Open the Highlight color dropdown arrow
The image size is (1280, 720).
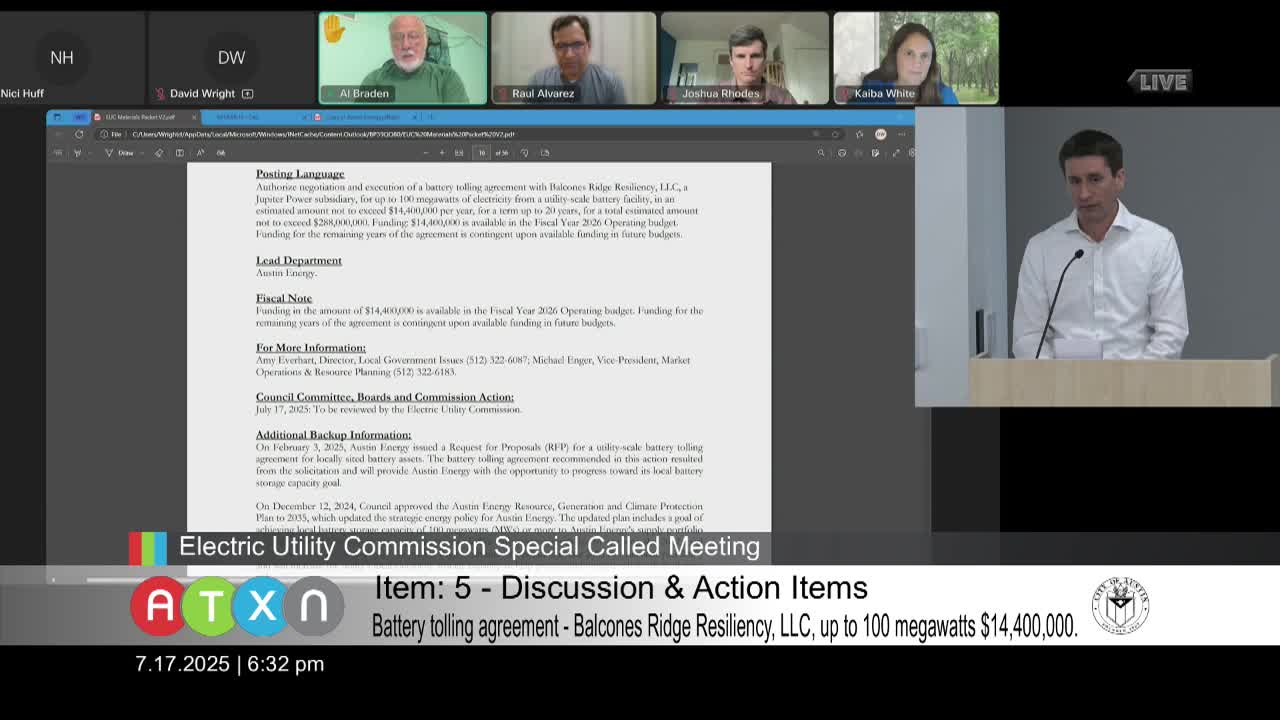pyautogui.click(x=90, y=153)
